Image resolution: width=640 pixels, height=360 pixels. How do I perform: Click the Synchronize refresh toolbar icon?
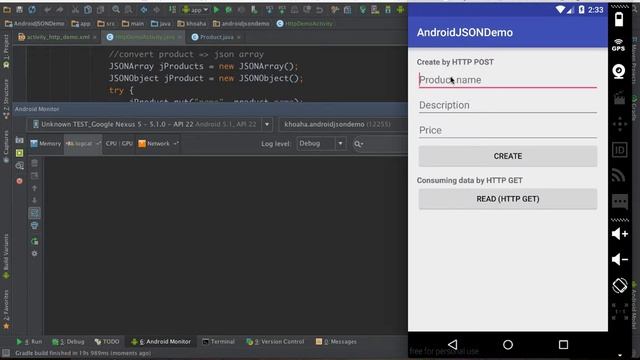coord(32,9)
